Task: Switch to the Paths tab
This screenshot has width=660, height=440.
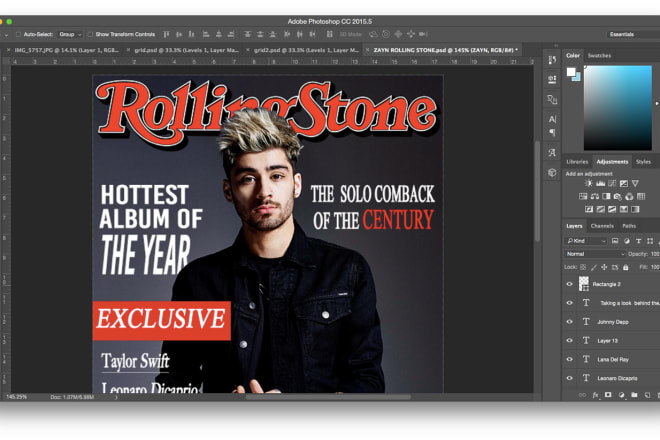Action: pyautogui.click(x=629, y=226)
